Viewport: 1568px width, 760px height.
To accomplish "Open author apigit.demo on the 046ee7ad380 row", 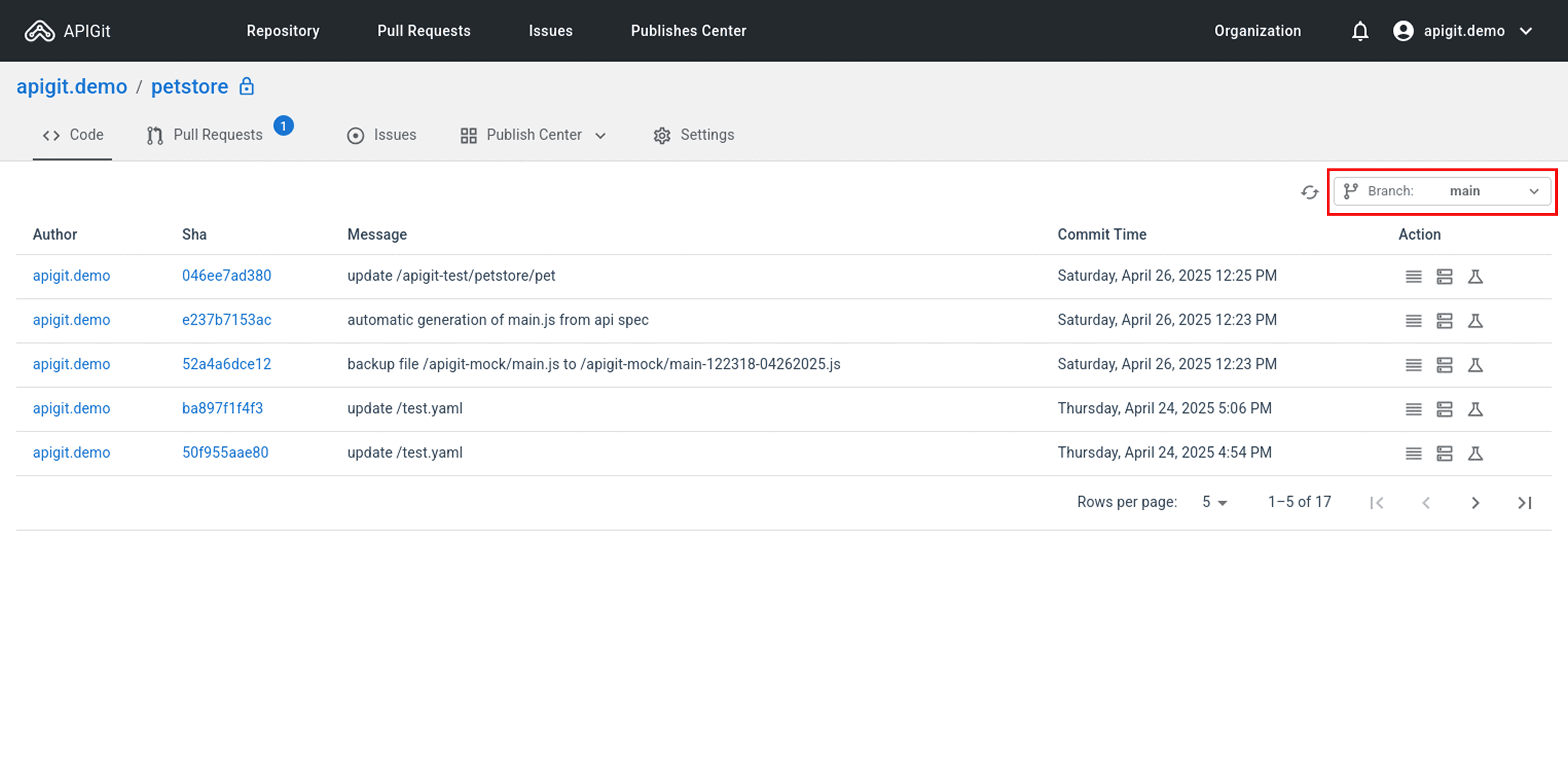I will click(71, 276).
